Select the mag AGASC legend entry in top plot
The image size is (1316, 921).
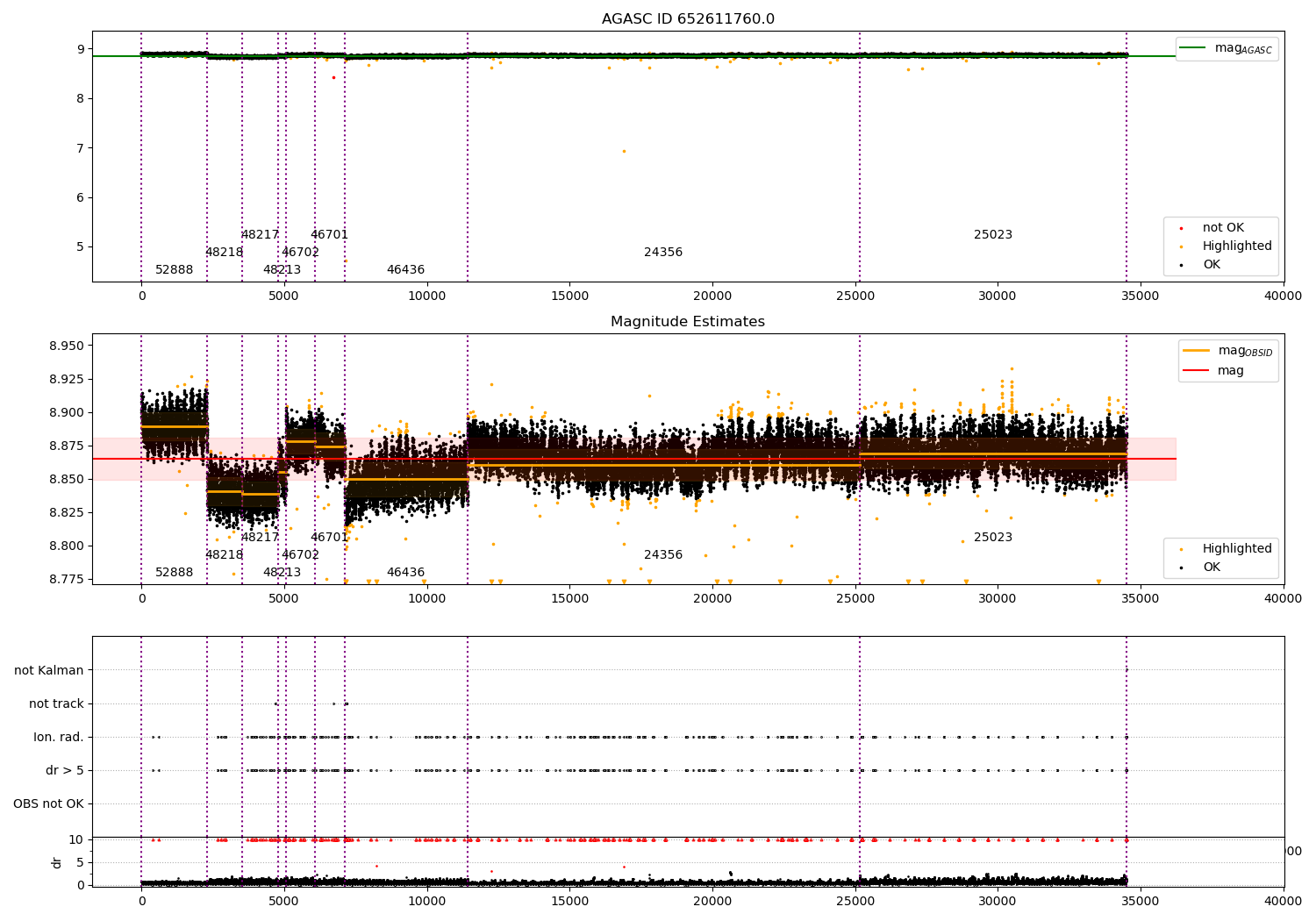click(1227, 48)
